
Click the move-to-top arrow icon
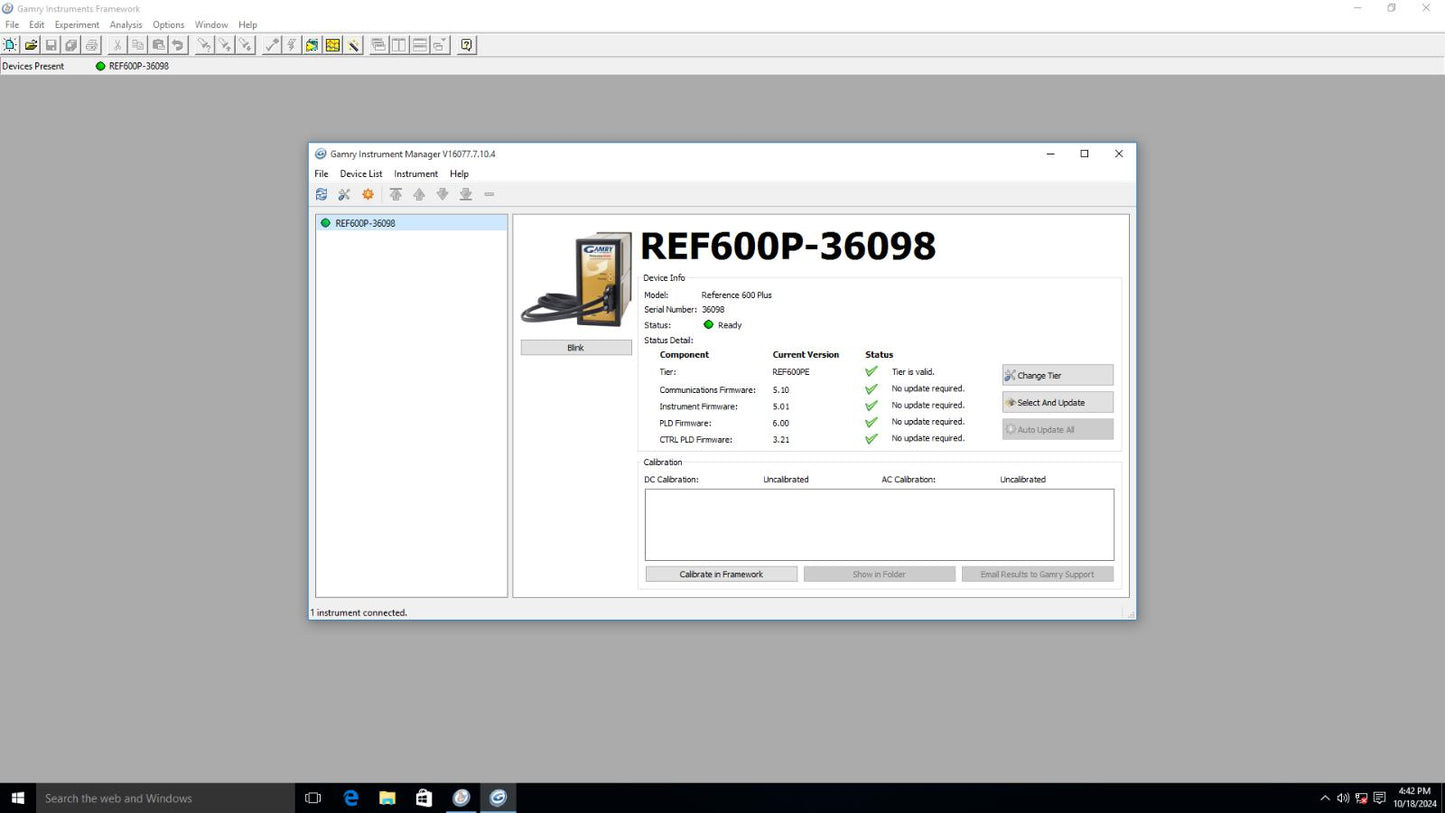(396, 194)
